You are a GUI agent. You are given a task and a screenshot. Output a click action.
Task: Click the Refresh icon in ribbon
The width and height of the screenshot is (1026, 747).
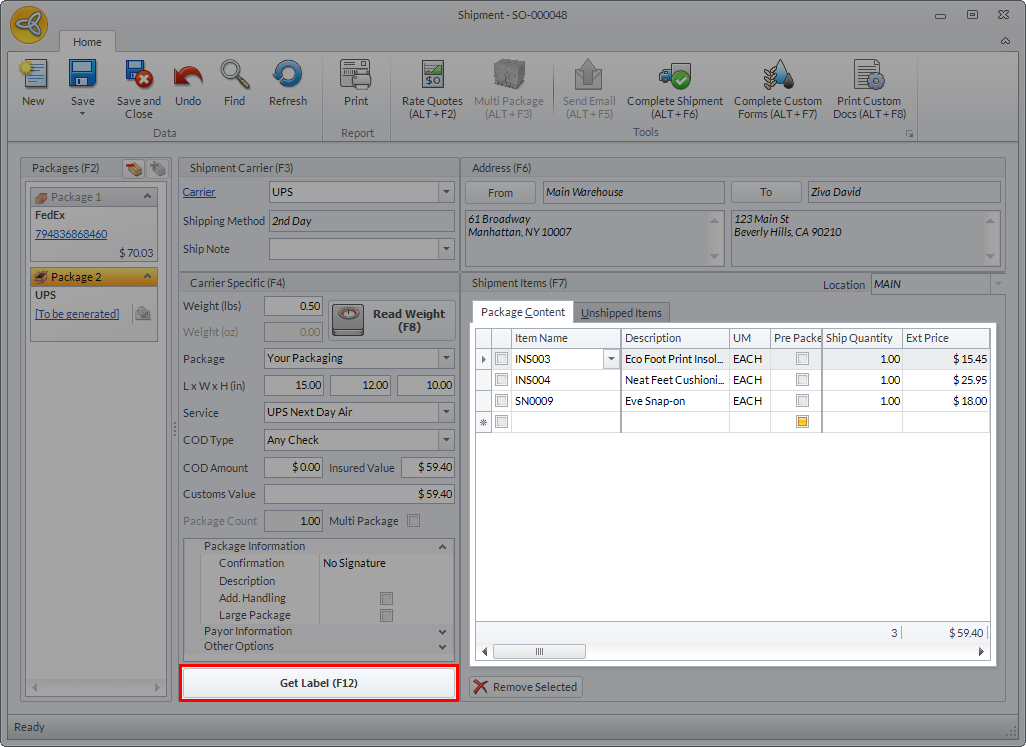tap(287, 74)
